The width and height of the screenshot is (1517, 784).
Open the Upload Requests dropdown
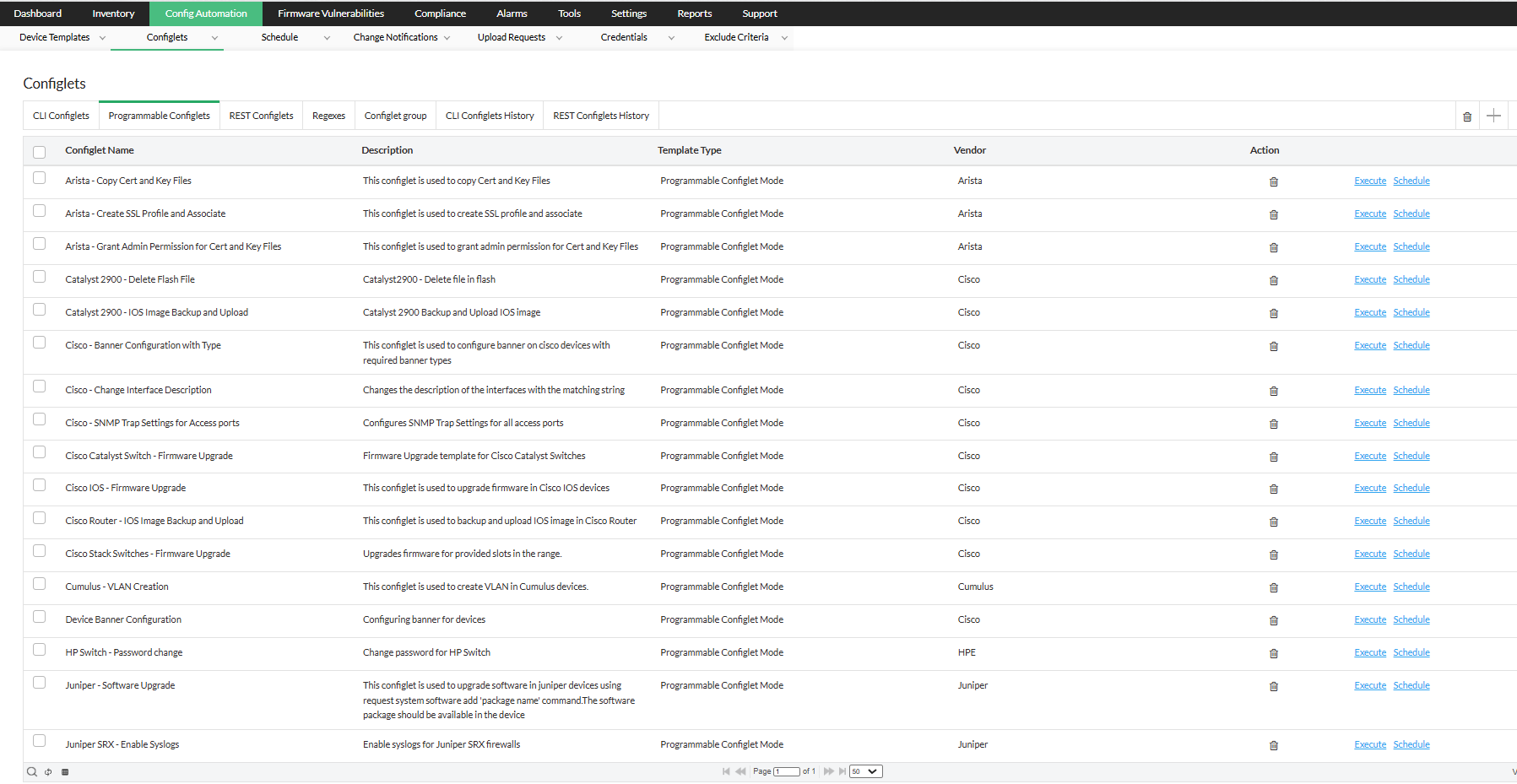click(x=559, y=37)
